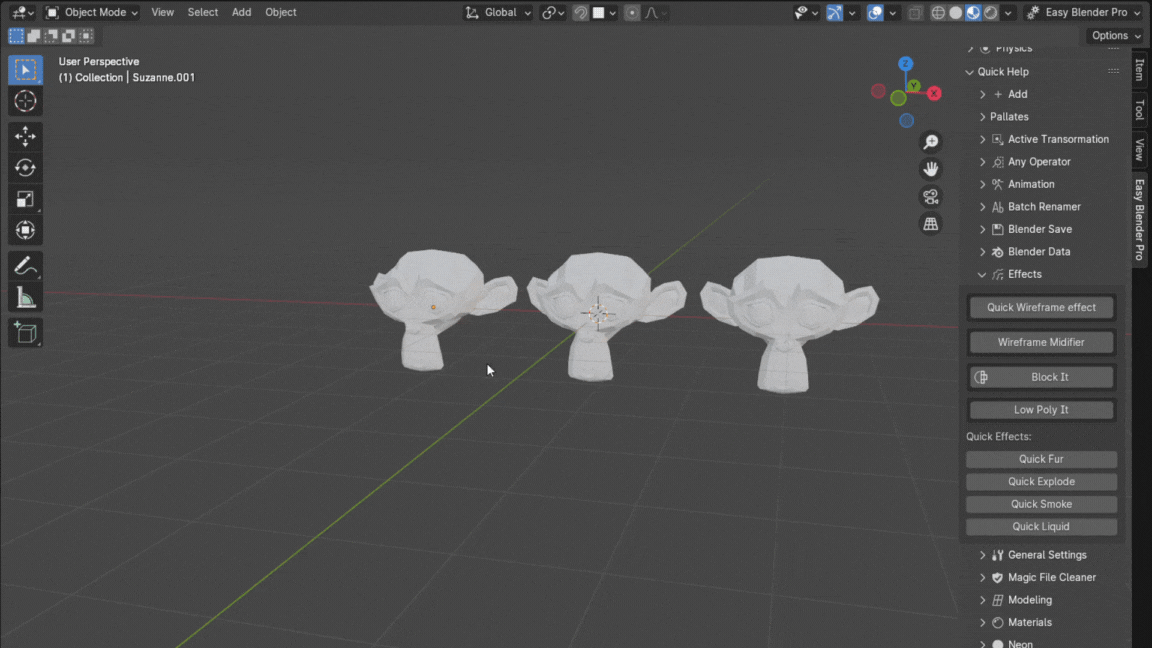This screenshot has width=1152, height=648.
Task: Toggle the snapping magnet icon
Action: tap(580, 13)
